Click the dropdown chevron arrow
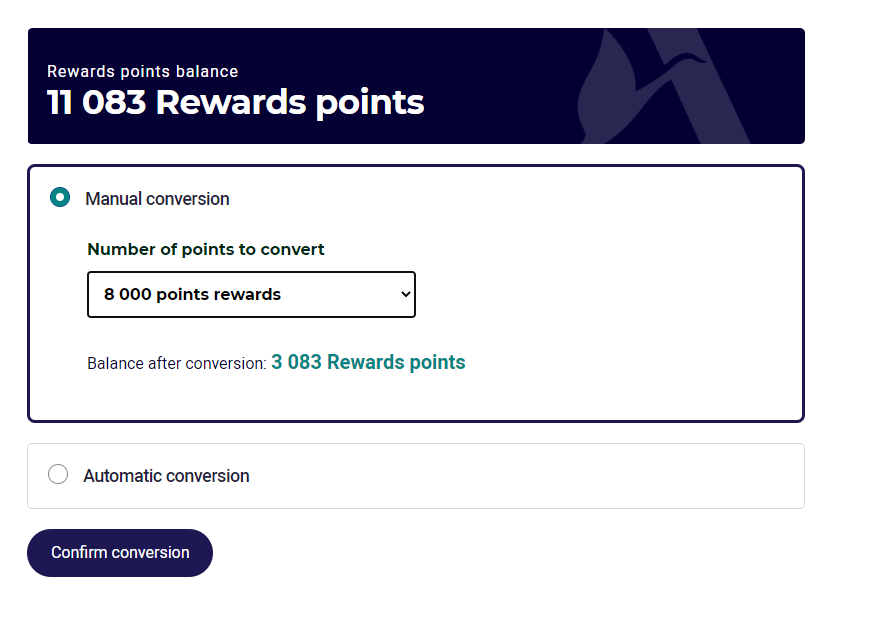Viewport: 880px width, 623px height. 406,294
